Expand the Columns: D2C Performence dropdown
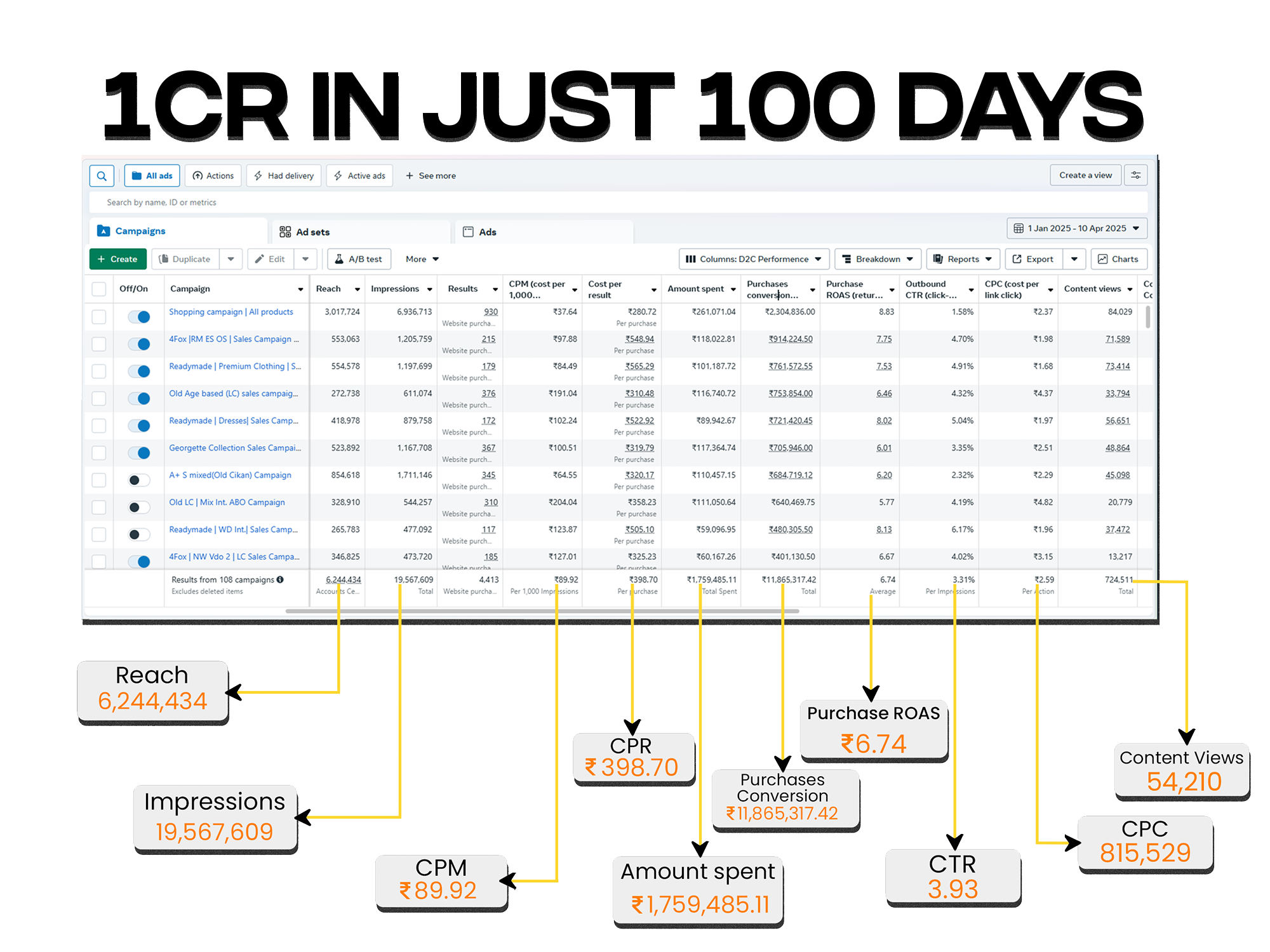The height and width of the screenshot is (952, 1270). tap(754, 259)
